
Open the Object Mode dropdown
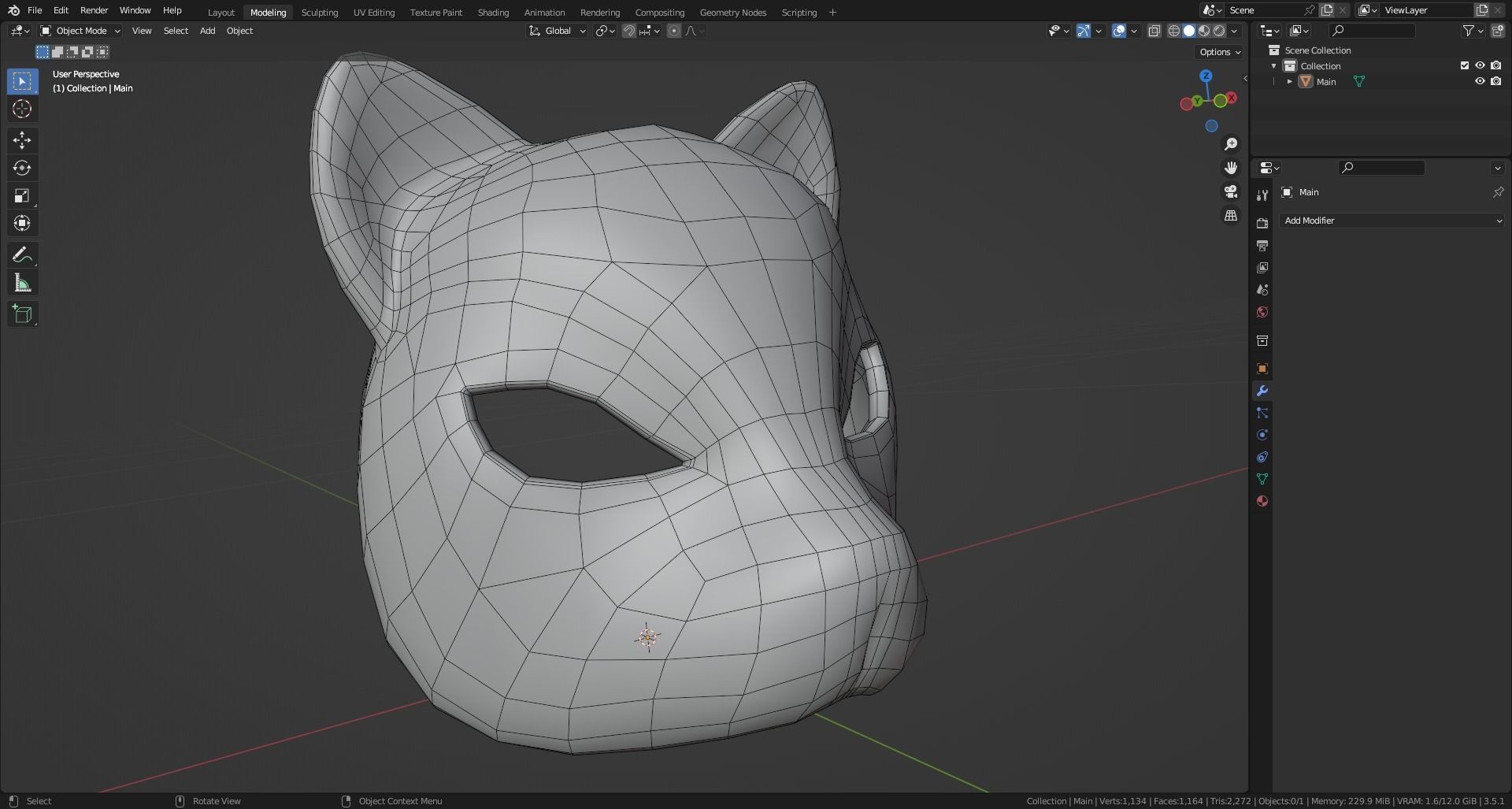80,31
